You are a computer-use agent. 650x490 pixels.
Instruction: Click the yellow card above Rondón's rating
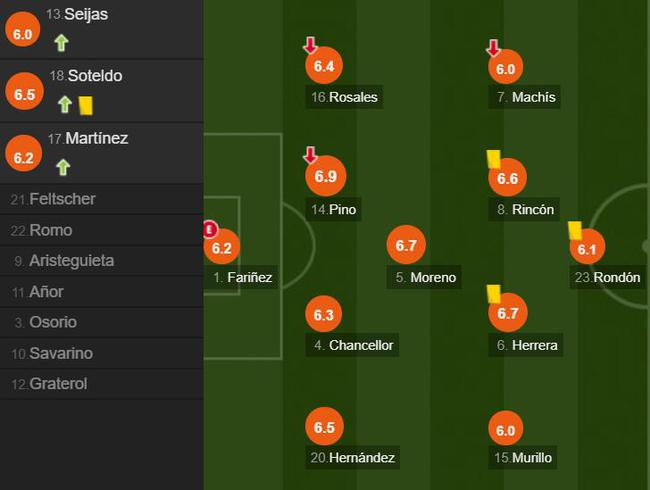coord(575,230)
